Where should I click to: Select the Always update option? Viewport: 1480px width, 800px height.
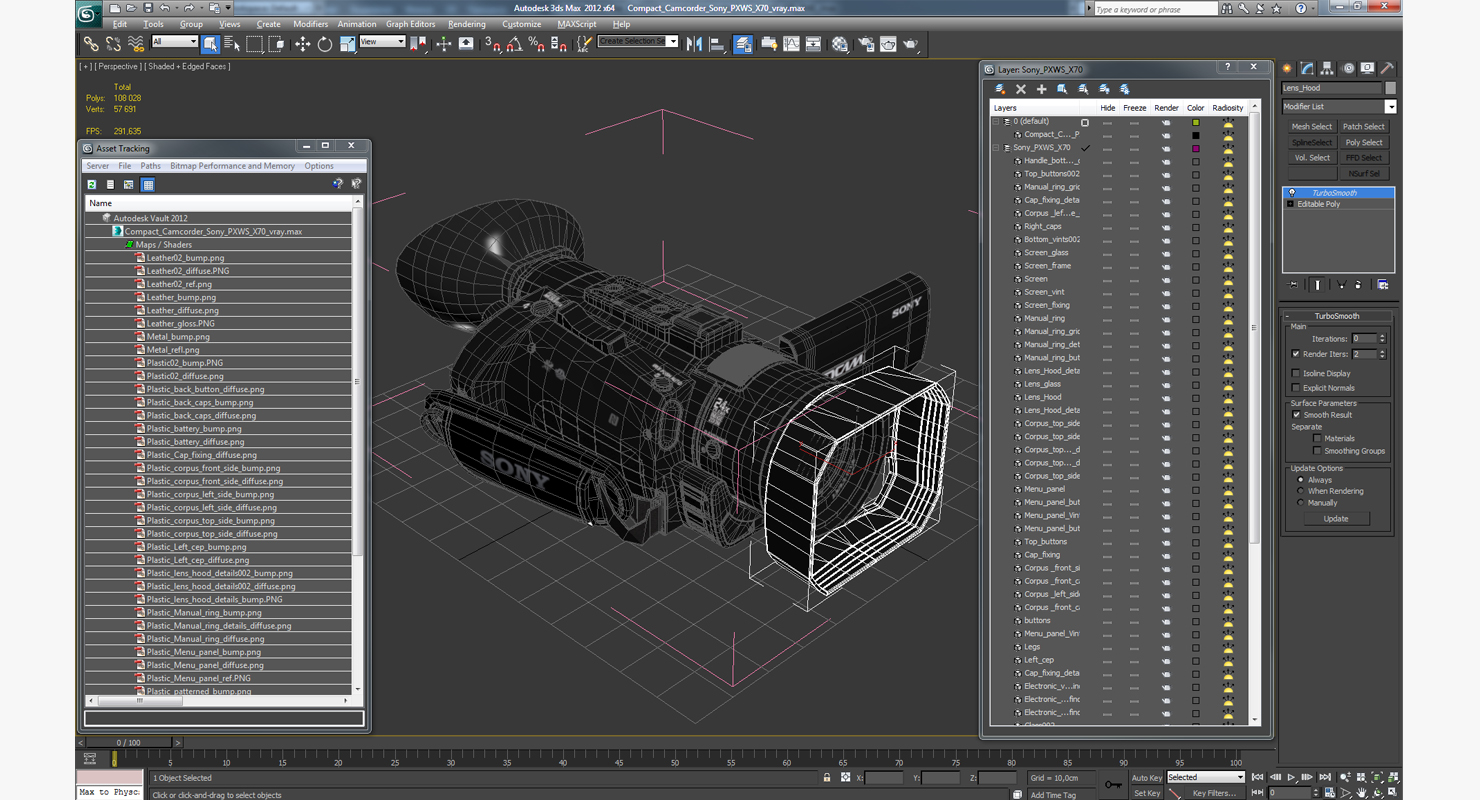click(x=1300, y=480)
